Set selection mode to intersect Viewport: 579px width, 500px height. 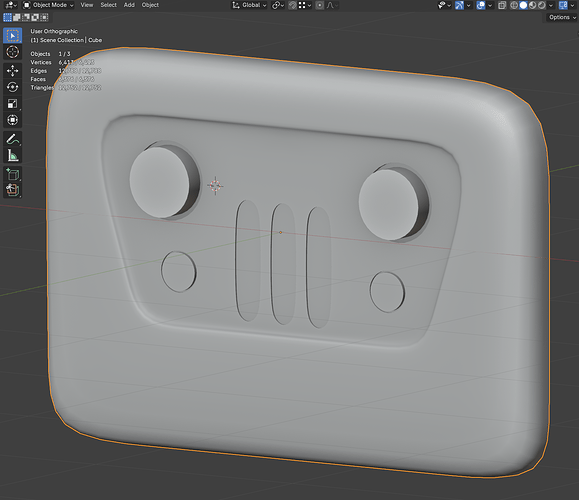tap(44, 17)
